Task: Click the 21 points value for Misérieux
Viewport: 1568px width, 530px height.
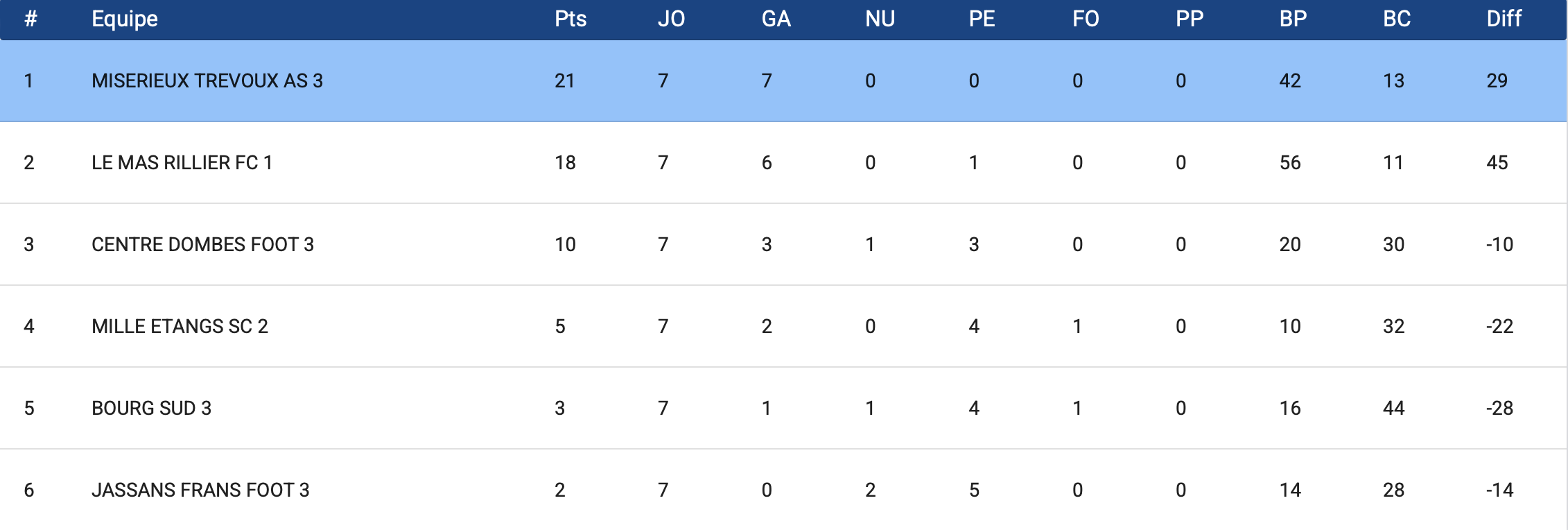Action: click(x=564, y=81)
